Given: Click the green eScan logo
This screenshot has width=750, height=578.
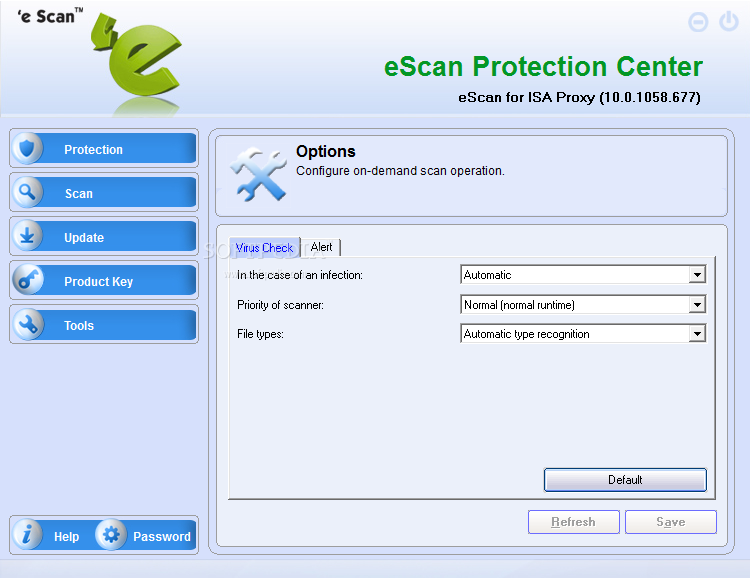Looking at the screenshot, I should pos(137,54).
